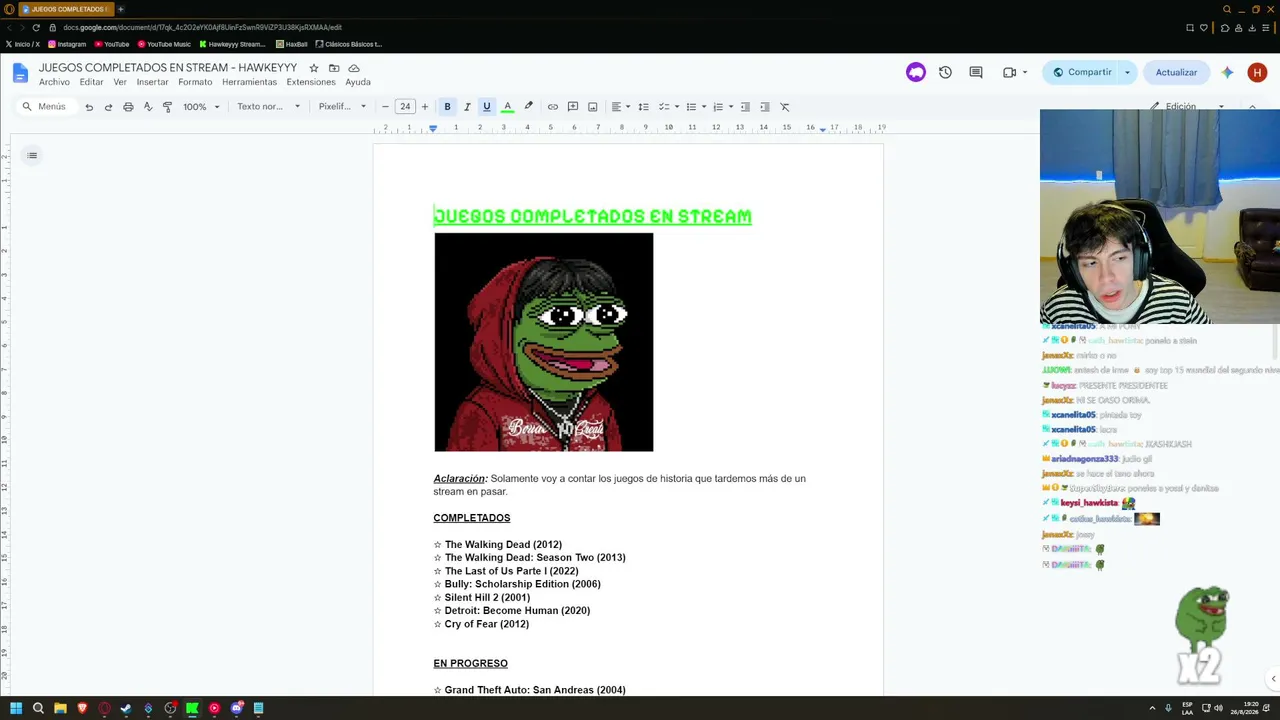Open the HaxBall bookmark
Viewport: 1280px width, 720px height.
pyautogui.click(x=291, y=44)
